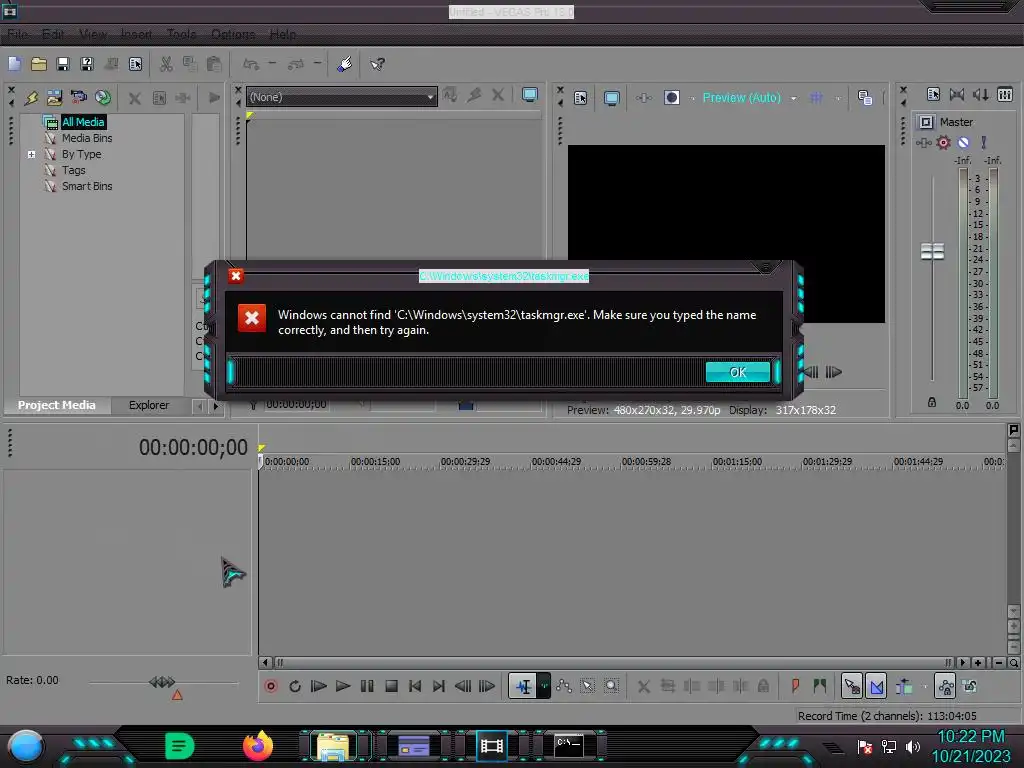The height and width of the screenshot is (768, 1024).
Task: Create a new project from the main toolbar
Action: [x=14, y=64]
